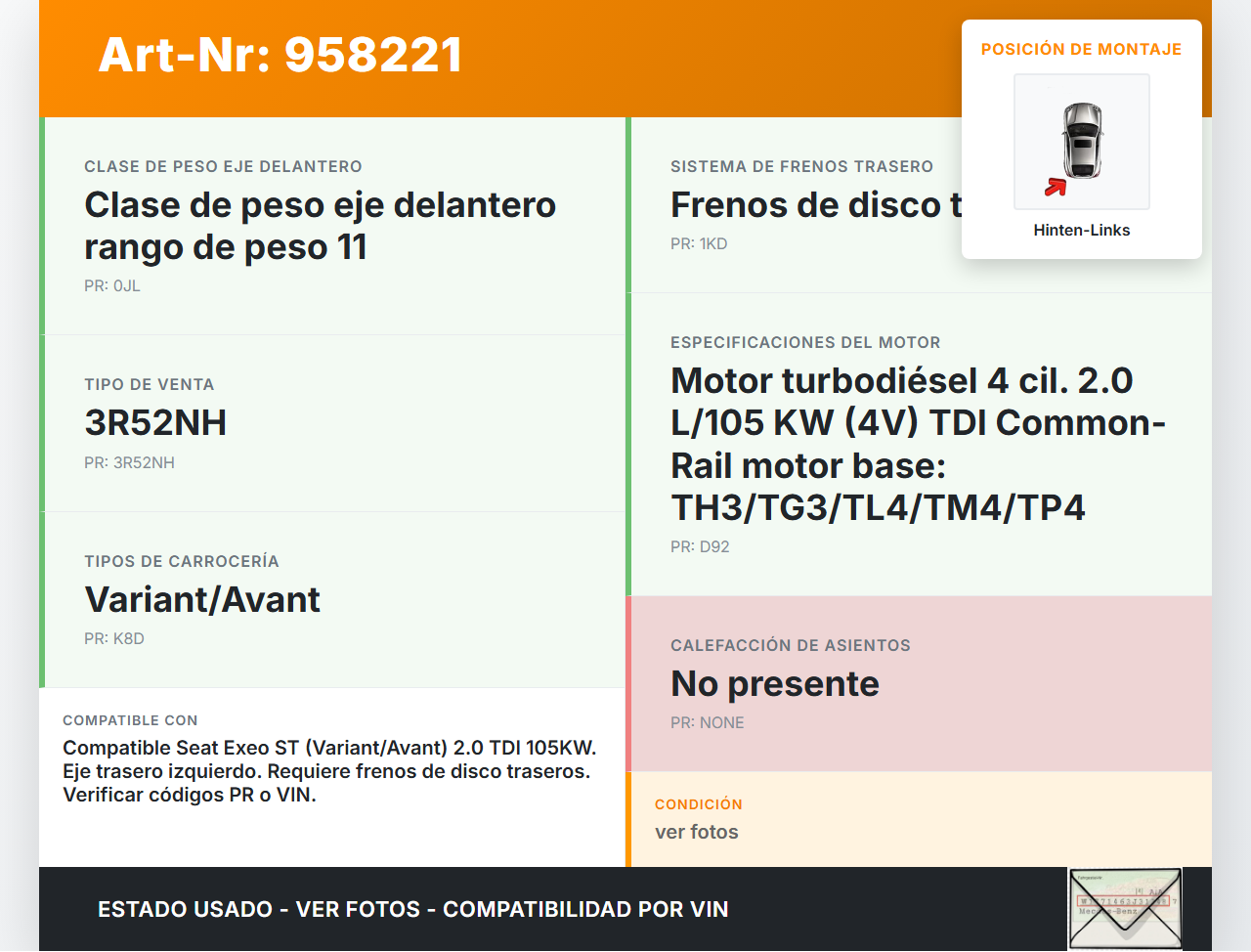Click the 'TIPO DE VENTA' label

150,384
